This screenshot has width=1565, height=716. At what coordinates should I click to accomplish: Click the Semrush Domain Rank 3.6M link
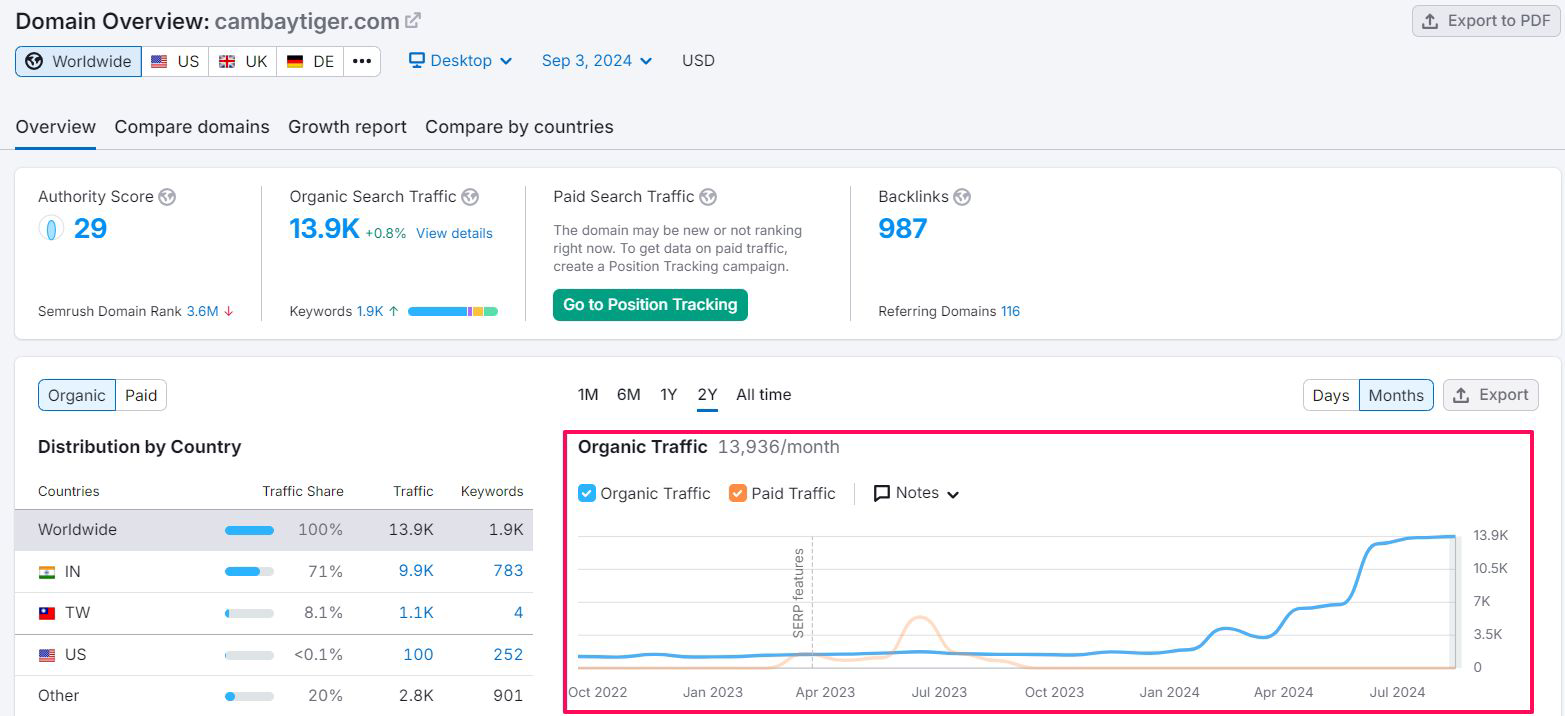[x=202, y=311]
